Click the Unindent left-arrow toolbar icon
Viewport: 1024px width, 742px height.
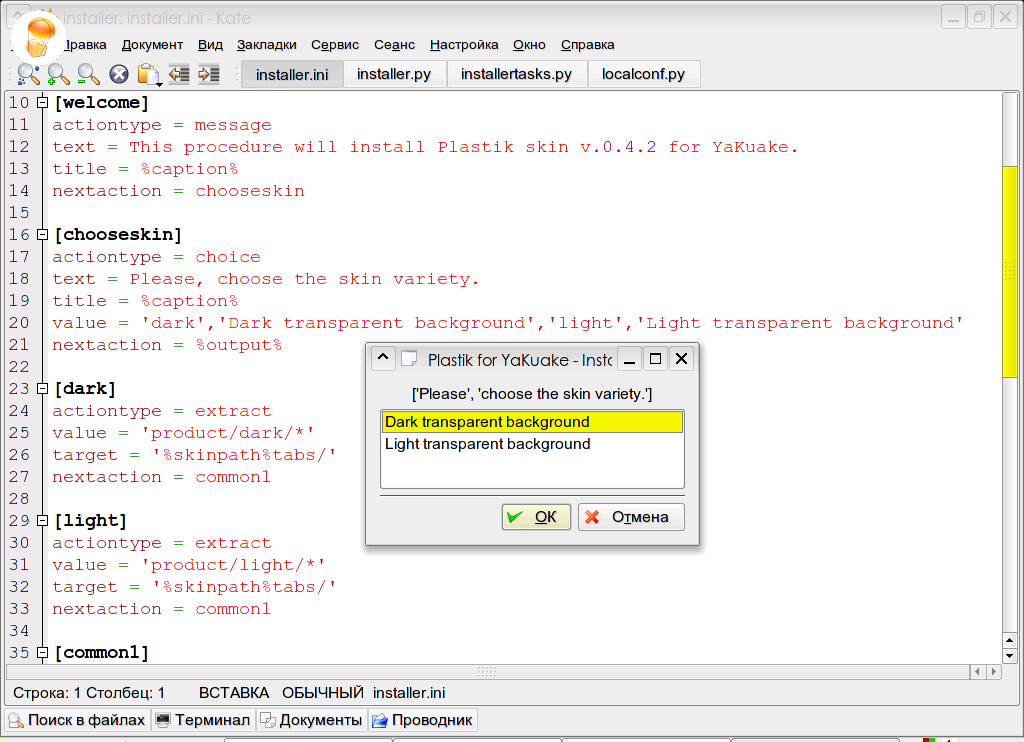click(179, 74)
